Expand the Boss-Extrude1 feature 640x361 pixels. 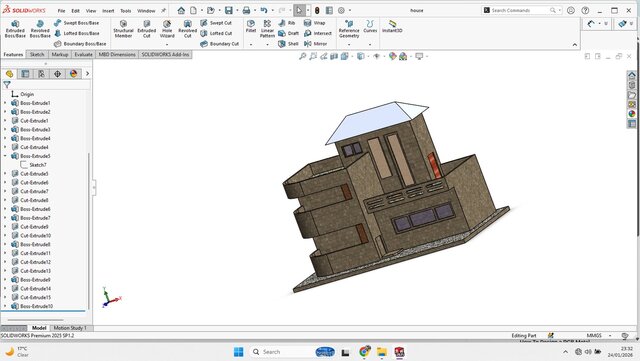tap(5, 103)
